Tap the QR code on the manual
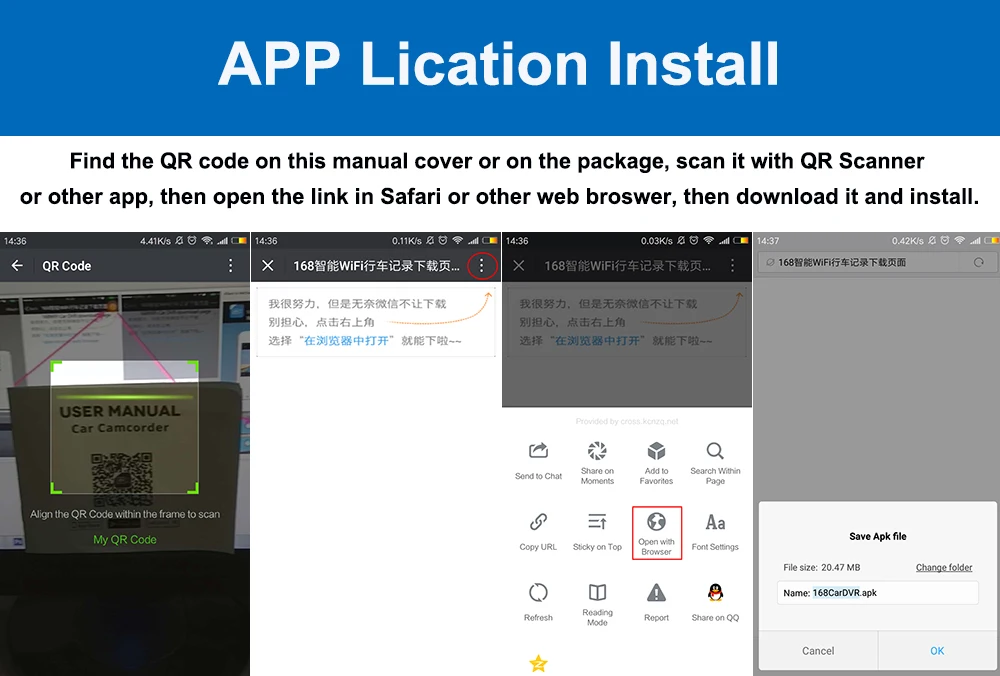Image resolution: width=1000 pixels, height=676 pixels. 122,478
